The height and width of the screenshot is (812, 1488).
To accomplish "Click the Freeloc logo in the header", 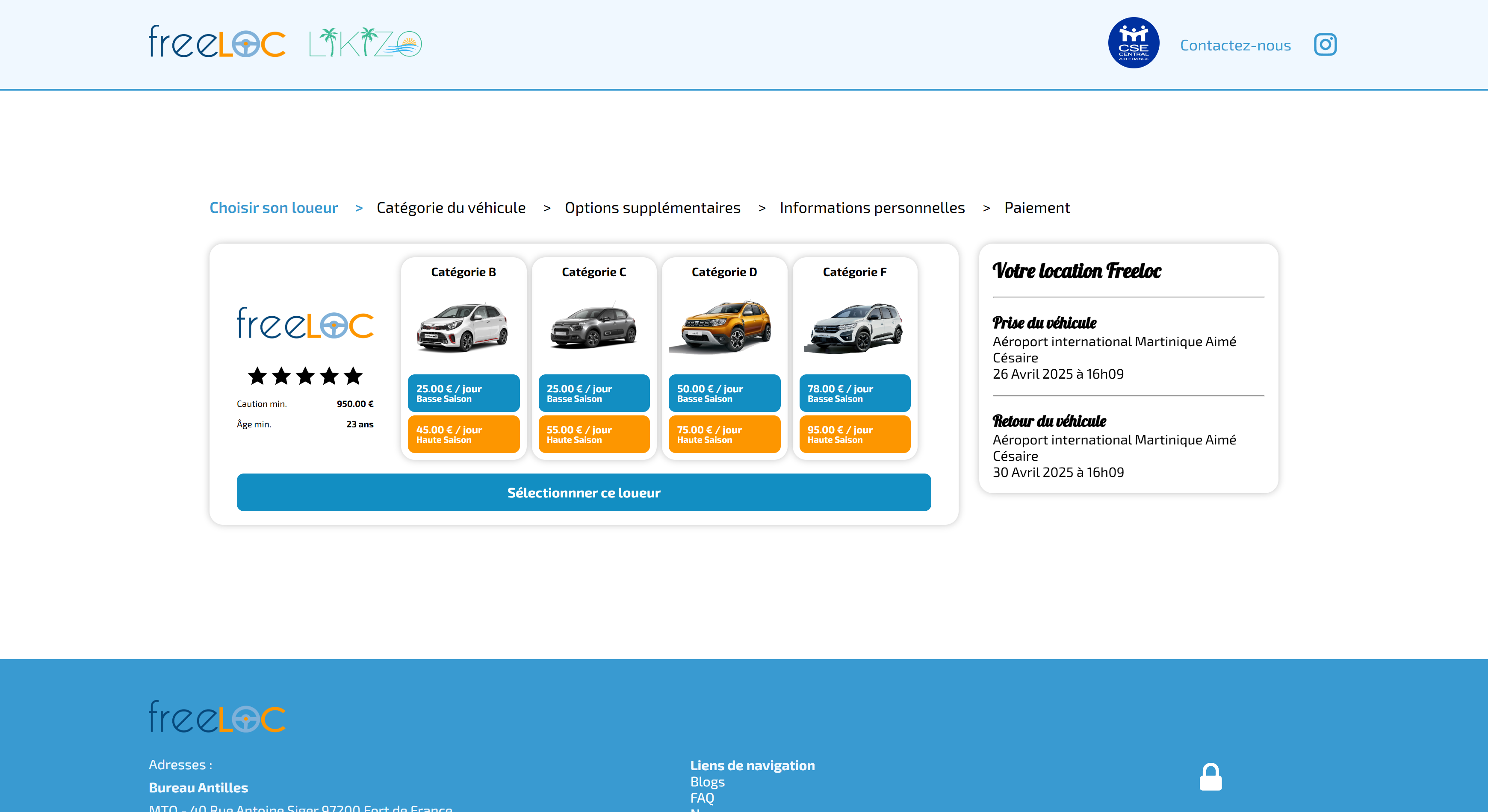I will click(x=217, y=41).
